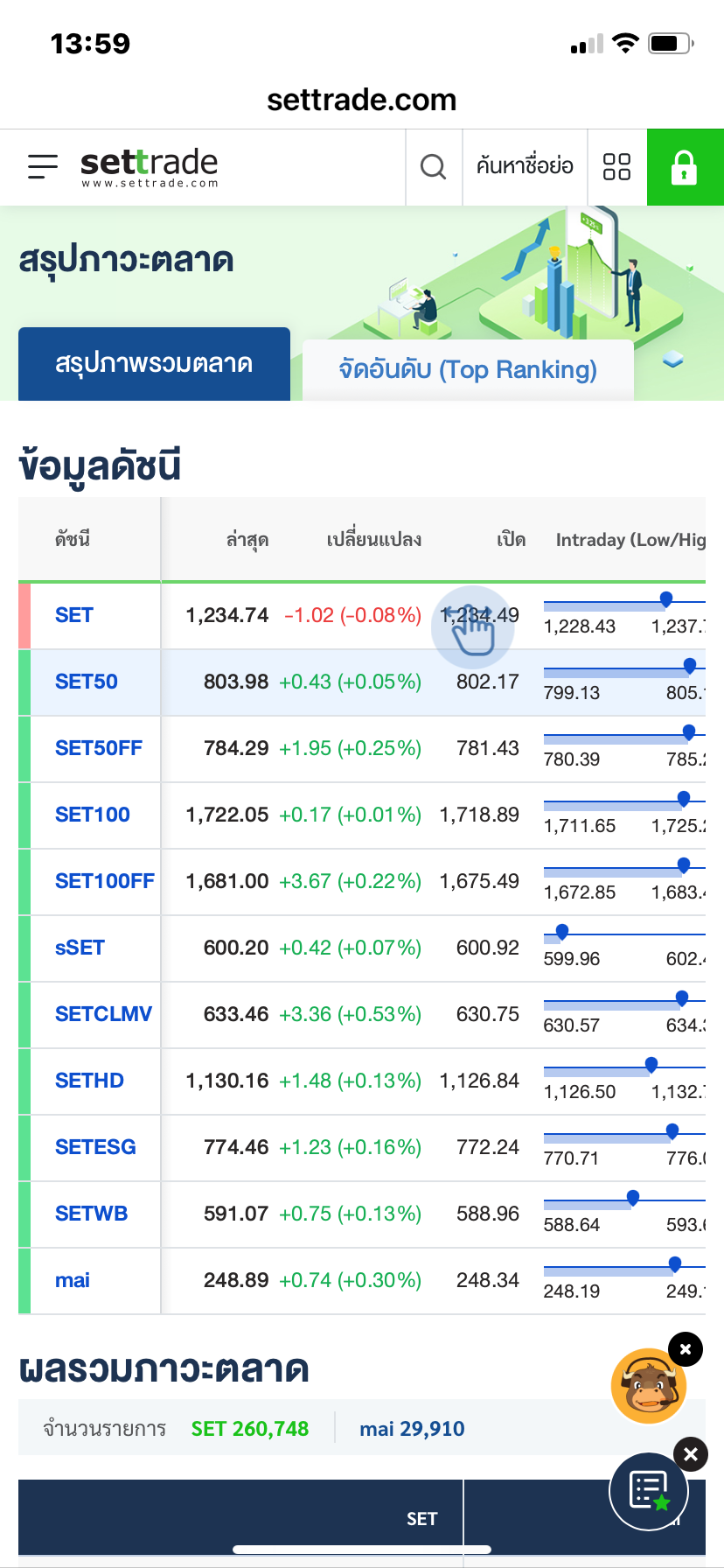The height and width of the screenshot is (1568, 724).
Task: Click the ดัชนี column header
Action: tap(73, 539)
